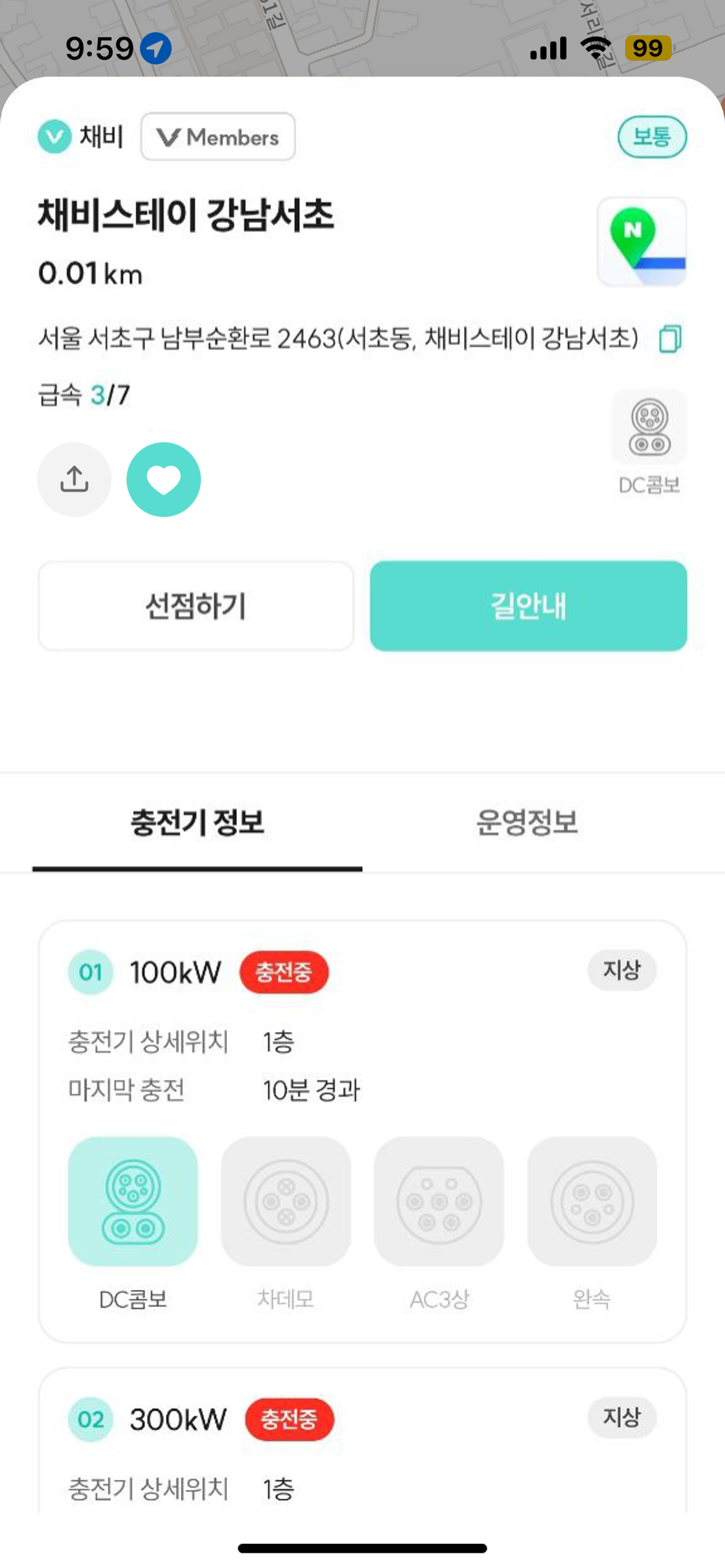This screenshot has height=1568, width=725.
Task: Tap the 채비 brand logo icon
Action: click(55, 136)
